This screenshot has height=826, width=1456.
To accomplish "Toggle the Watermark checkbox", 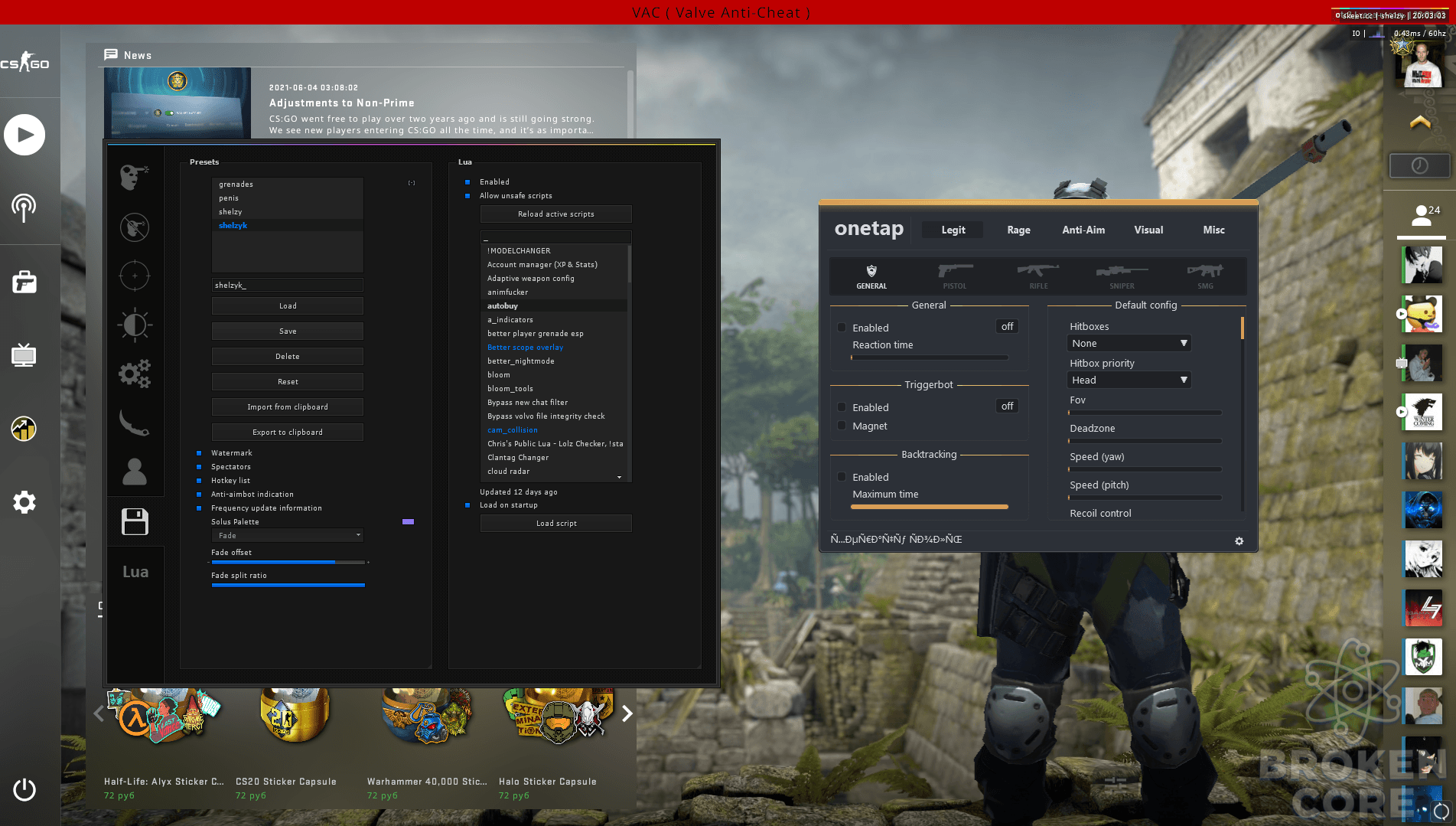I will click(x=199, y=453).
